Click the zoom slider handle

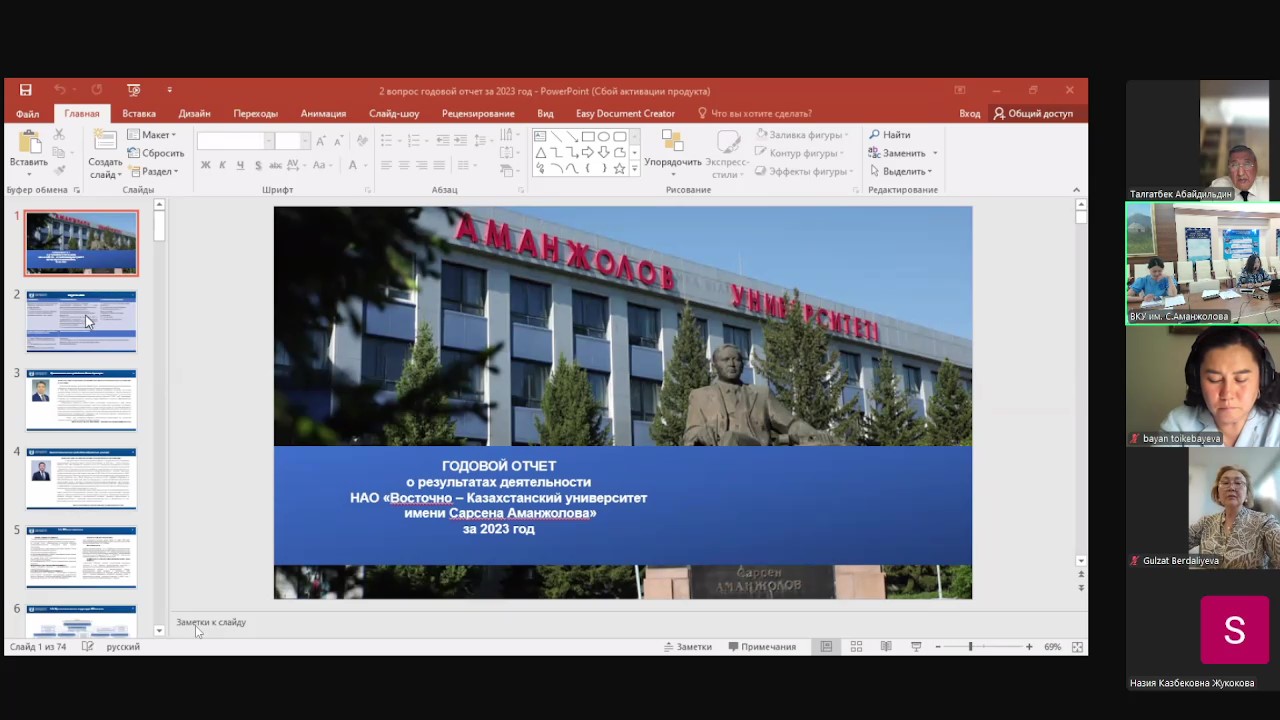(970, 647)
